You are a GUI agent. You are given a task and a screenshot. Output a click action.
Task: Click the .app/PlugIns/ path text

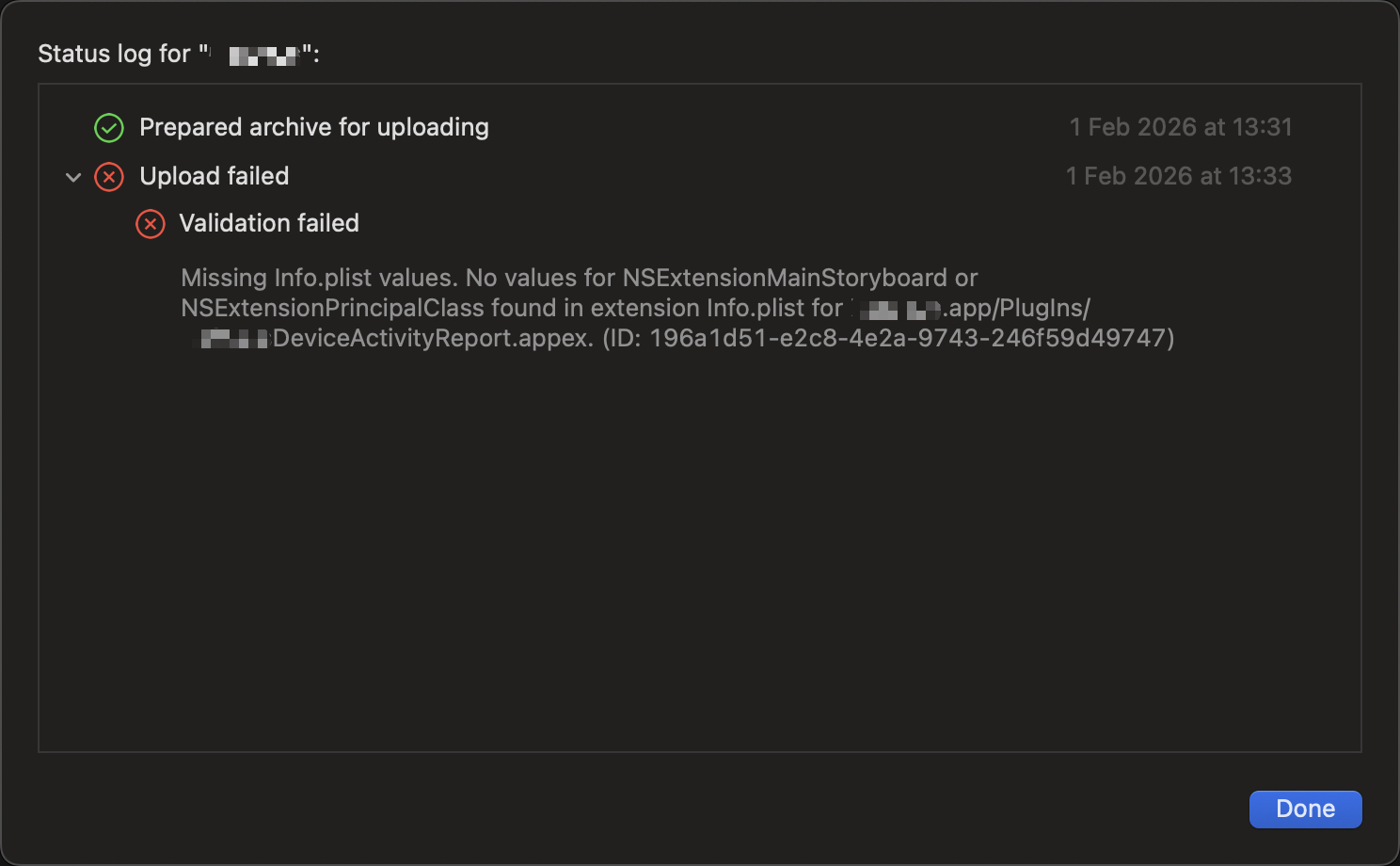(x=1016, y=308)
